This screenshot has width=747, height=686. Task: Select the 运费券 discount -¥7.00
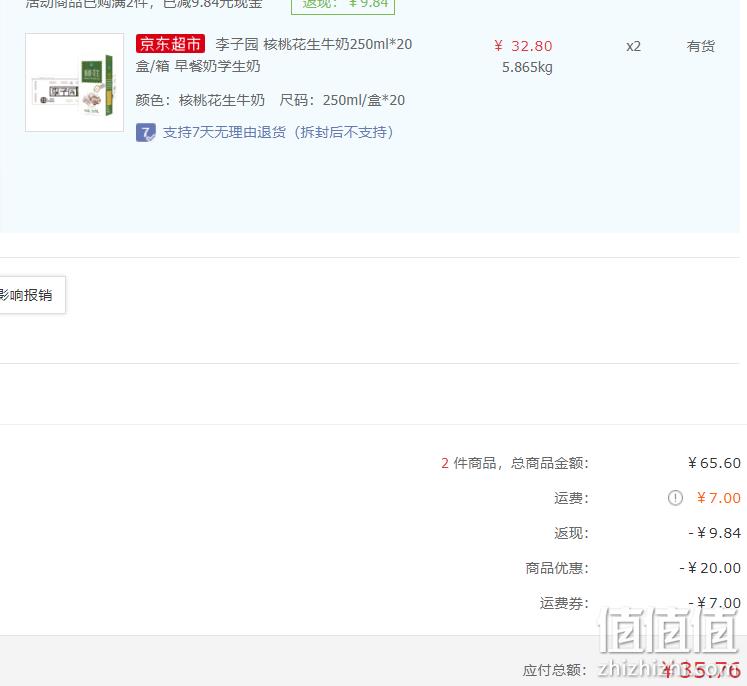coord(715,603)
